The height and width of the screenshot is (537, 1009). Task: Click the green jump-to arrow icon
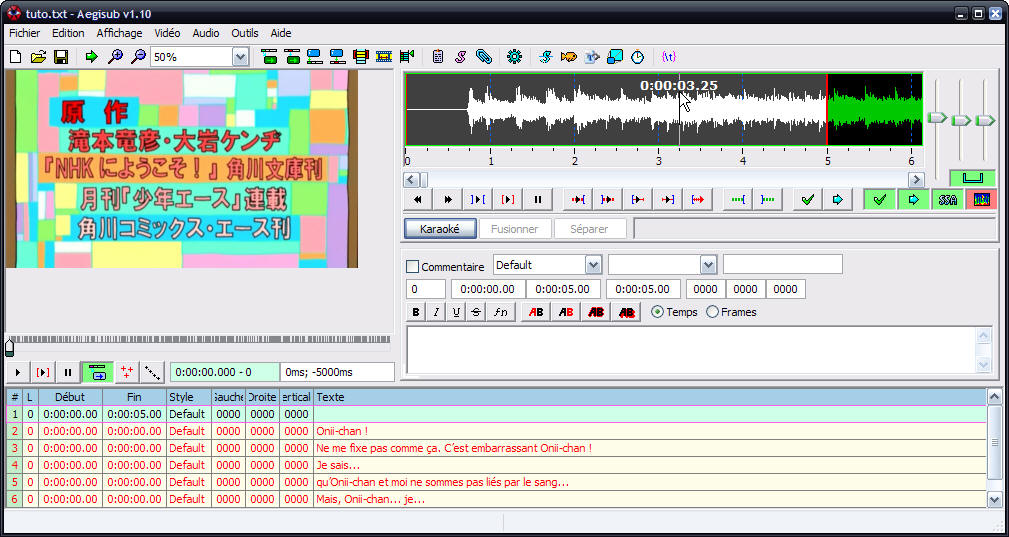[91, 57]
